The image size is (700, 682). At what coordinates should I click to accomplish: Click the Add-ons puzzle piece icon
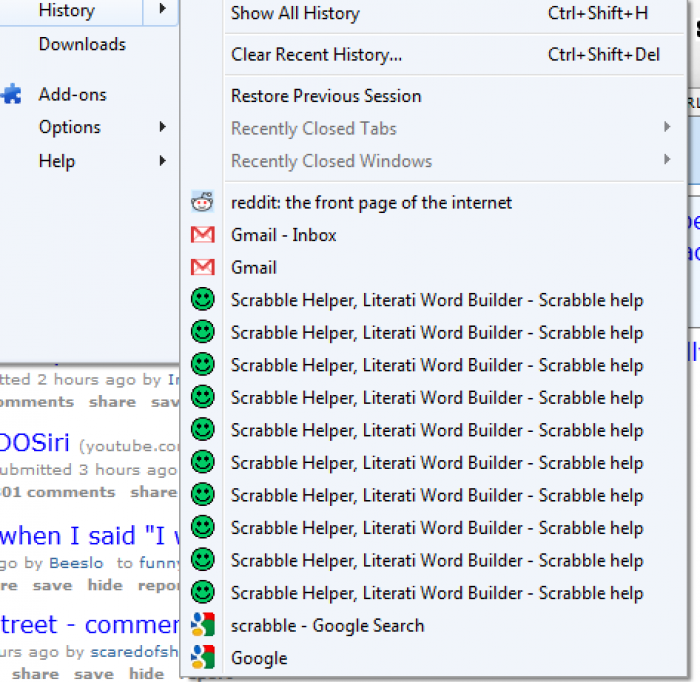(11, 95)
